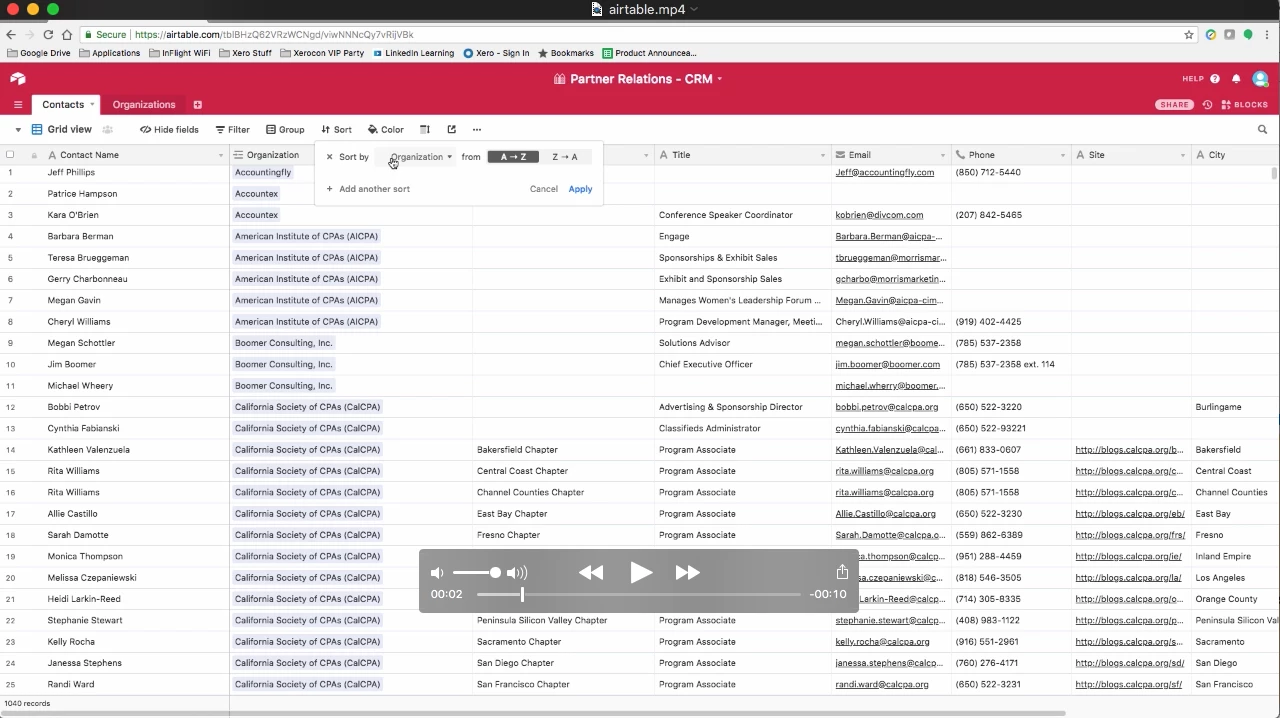Open the Chrome three-dot menu
This screenshot has height=718, width=1280.
point(1266,34)
